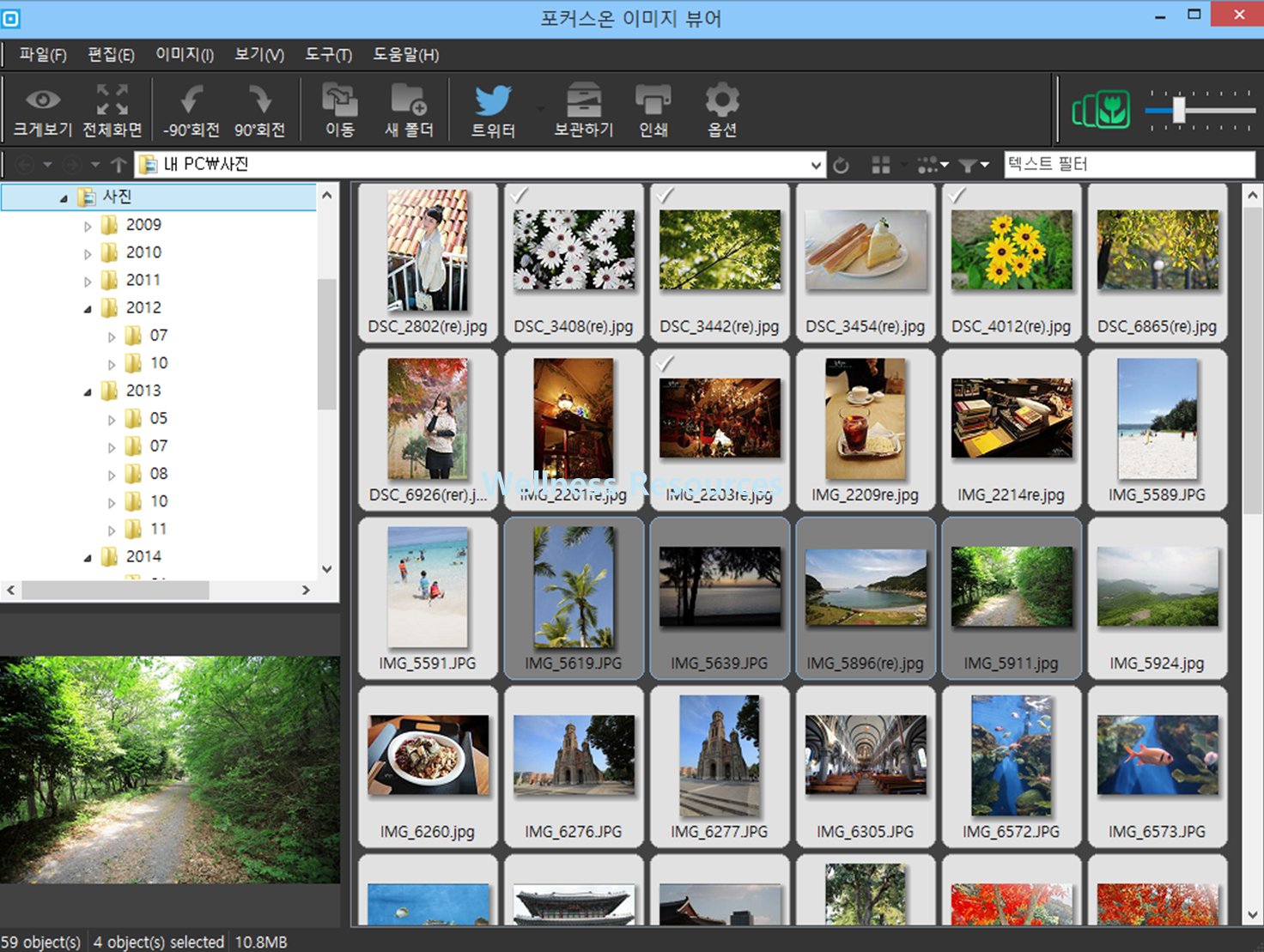Uncheck the DSC_3408(re).jpg checkmark
The image size is (1264, 952).
pos(519,196)
